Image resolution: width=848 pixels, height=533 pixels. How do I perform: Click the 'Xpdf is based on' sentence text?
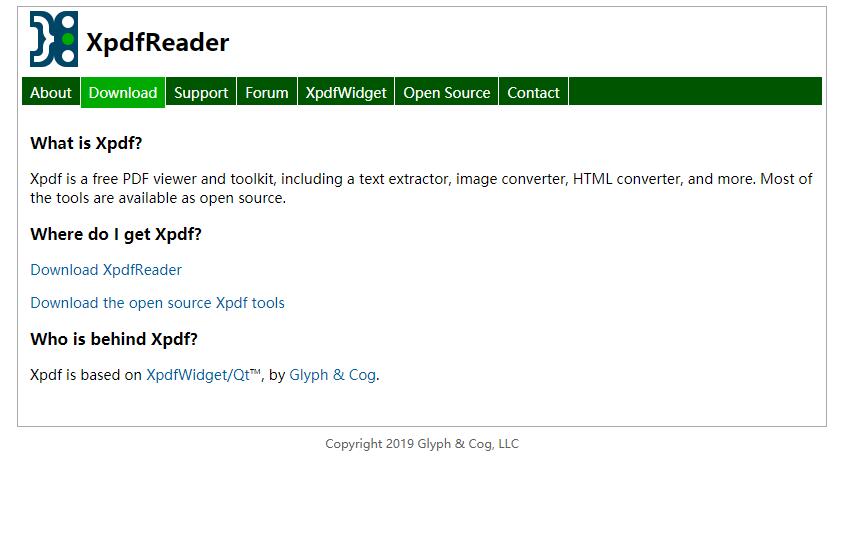tap(86, 375)
